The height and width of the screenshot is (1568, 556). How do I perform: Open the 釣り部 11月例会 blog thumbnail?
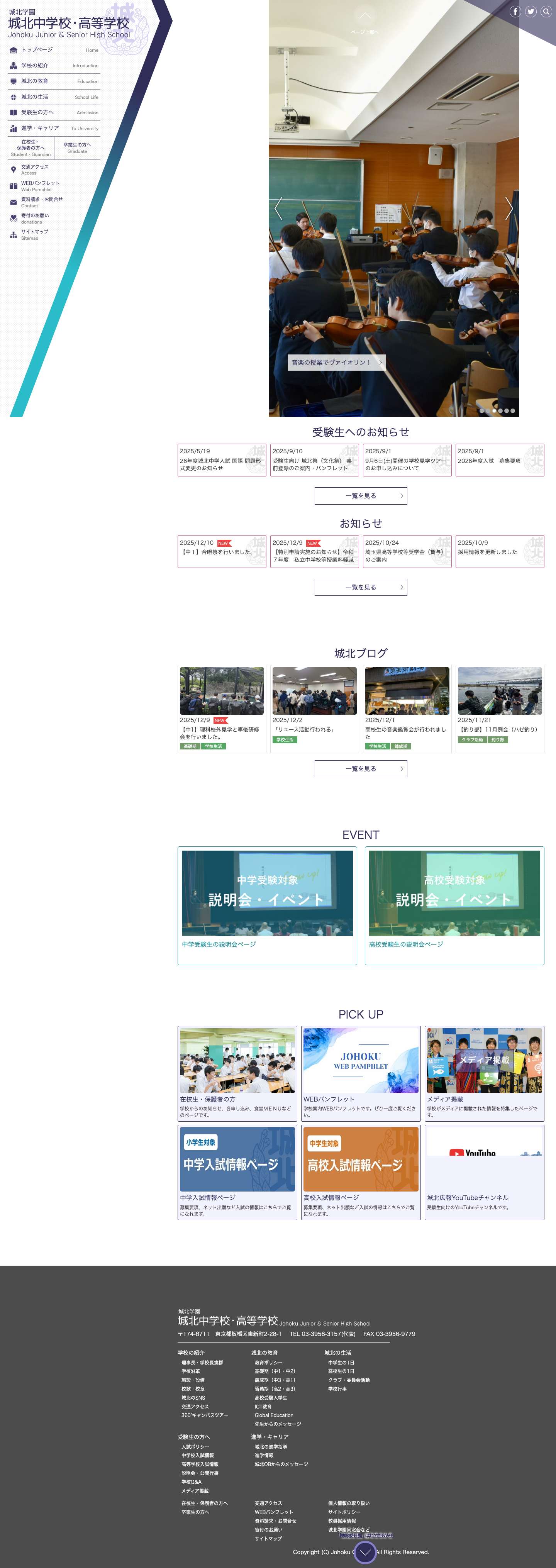click(500, 691)
